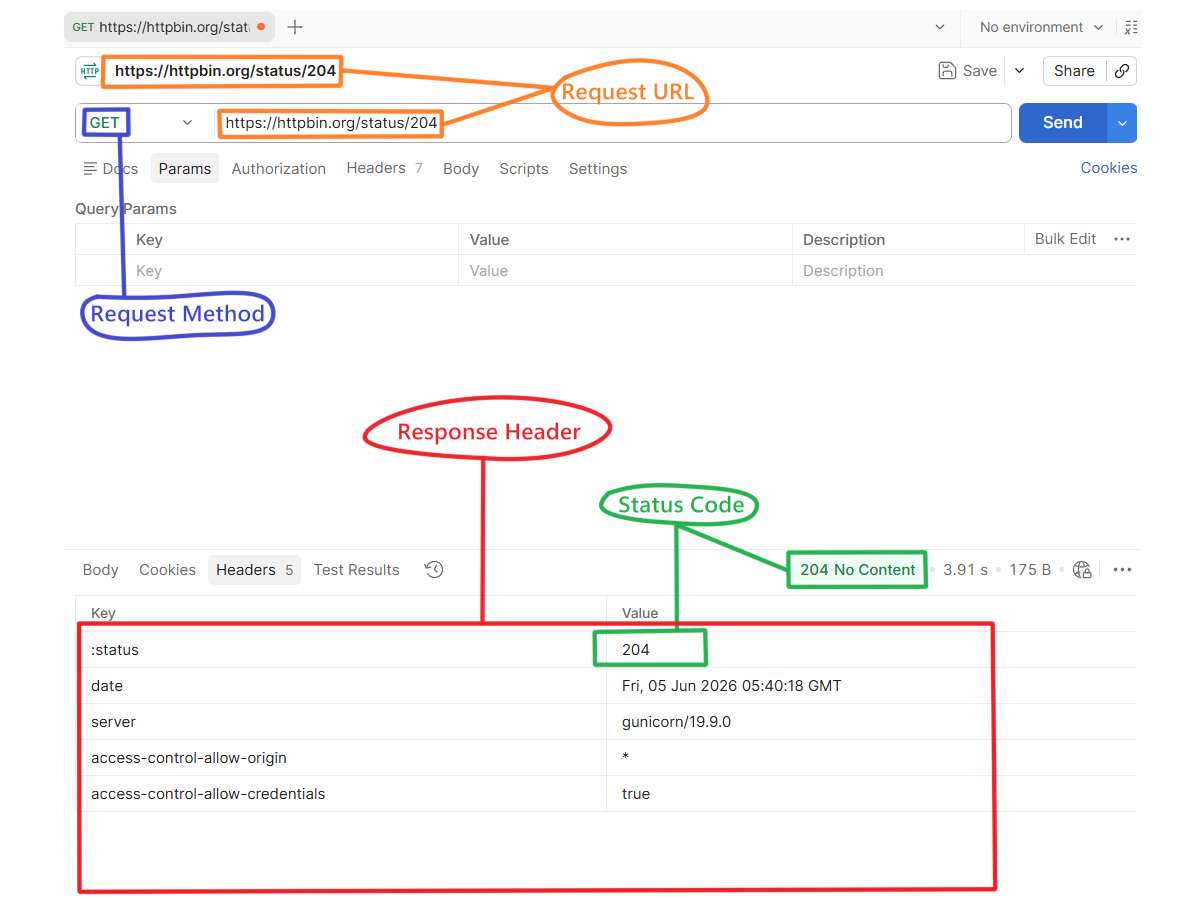Open the response history clock icon
1200x900 pixels.
click(434, 569)
